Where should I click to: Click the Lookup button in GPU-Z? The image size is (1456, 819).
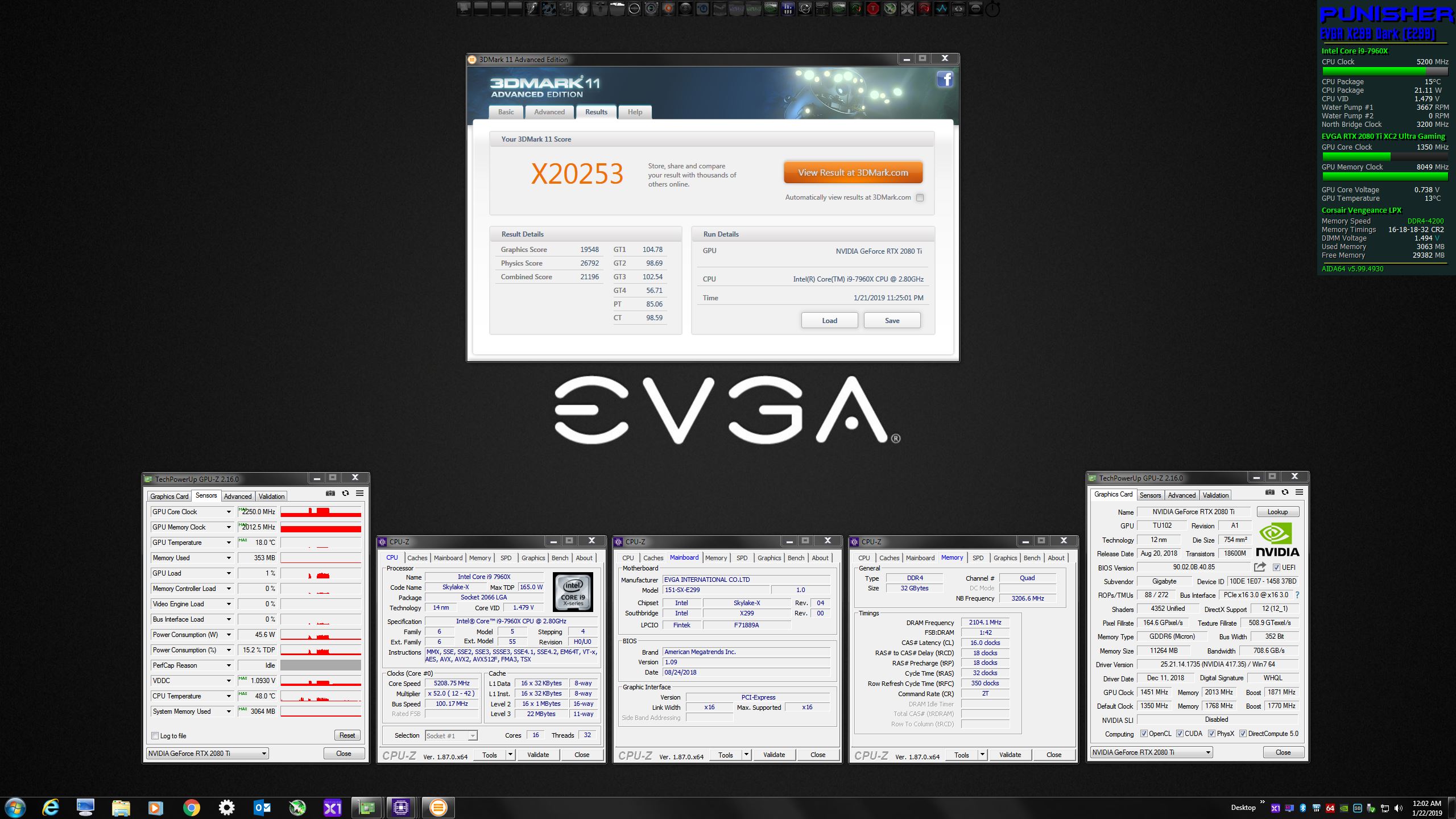[1277, 512]
